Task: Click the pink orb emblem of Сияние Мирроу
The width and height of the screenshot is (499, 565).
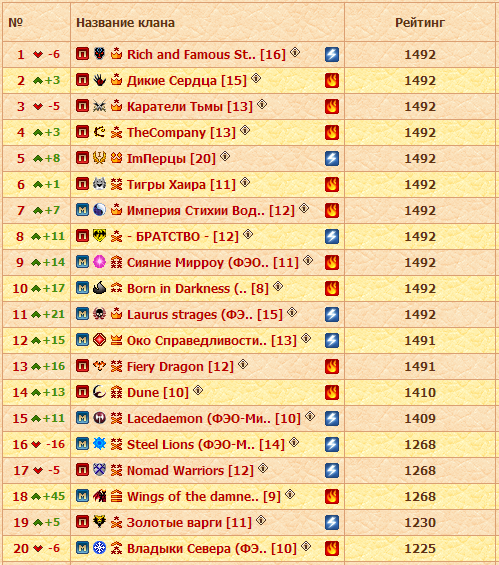Action: point(99,262)
